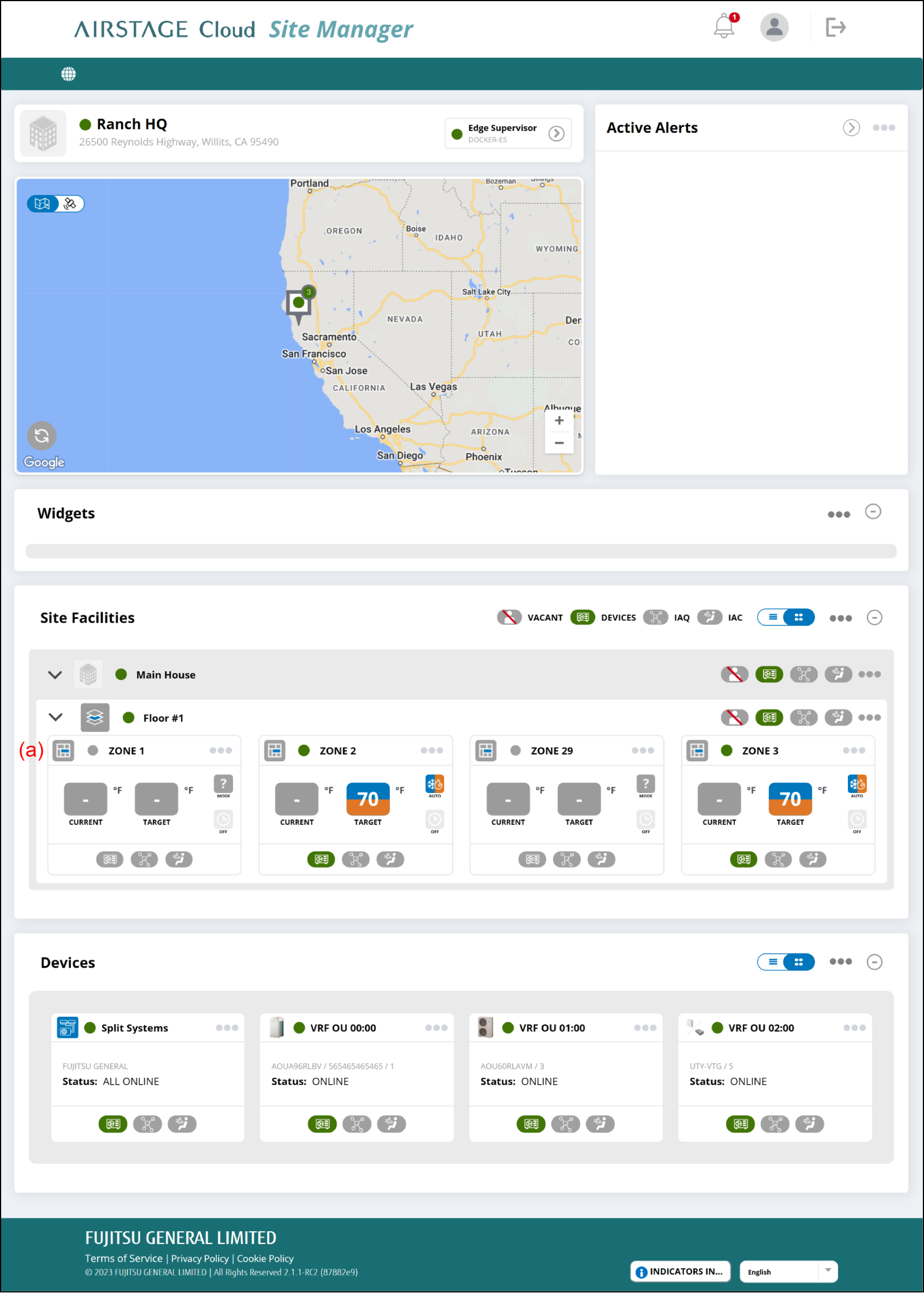Switch Devices panel to list view
The height and width of the screenshot is (1293, 924).
773,961
